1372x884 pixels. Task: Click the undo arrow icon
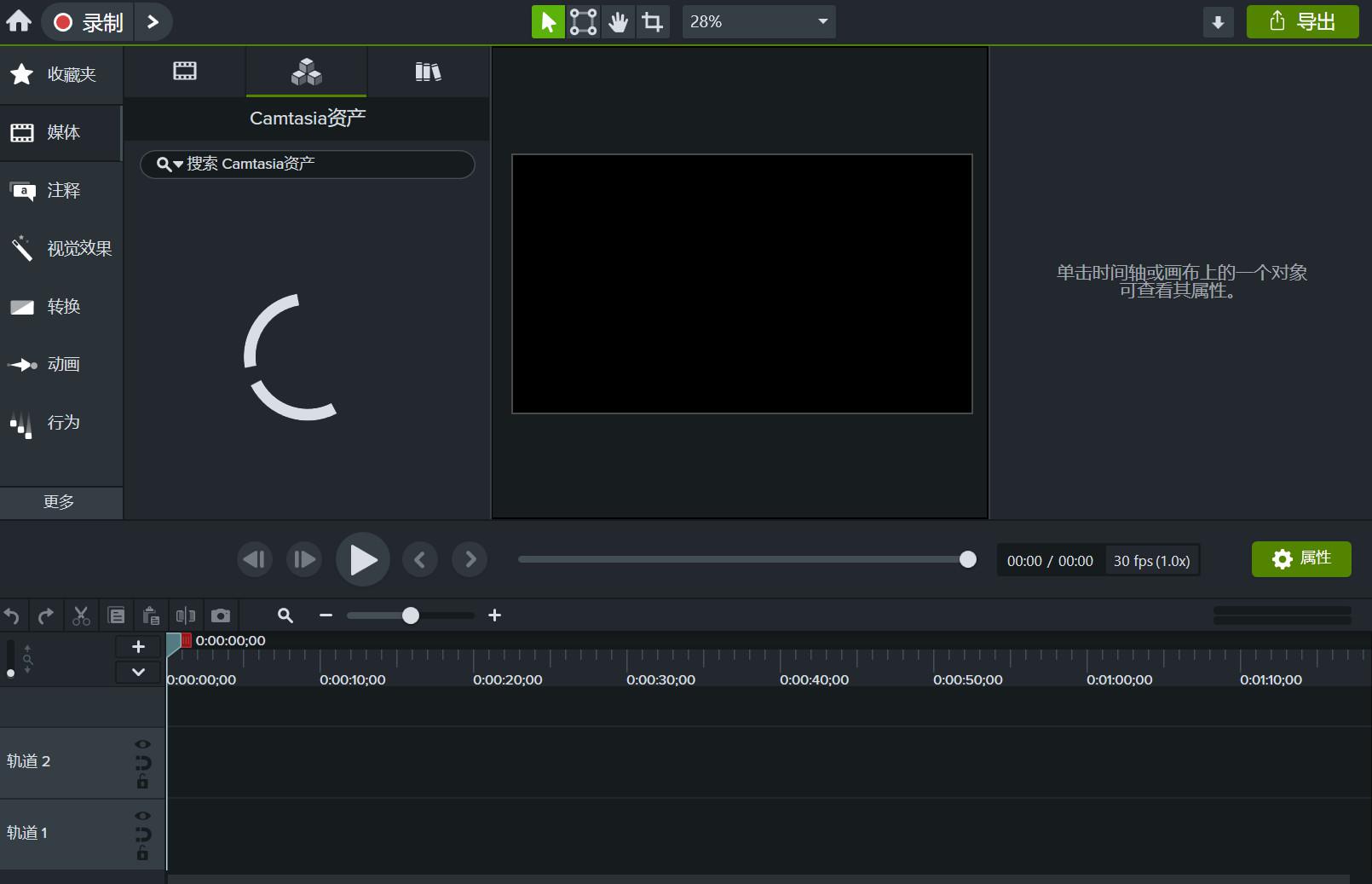pos(12,615)
